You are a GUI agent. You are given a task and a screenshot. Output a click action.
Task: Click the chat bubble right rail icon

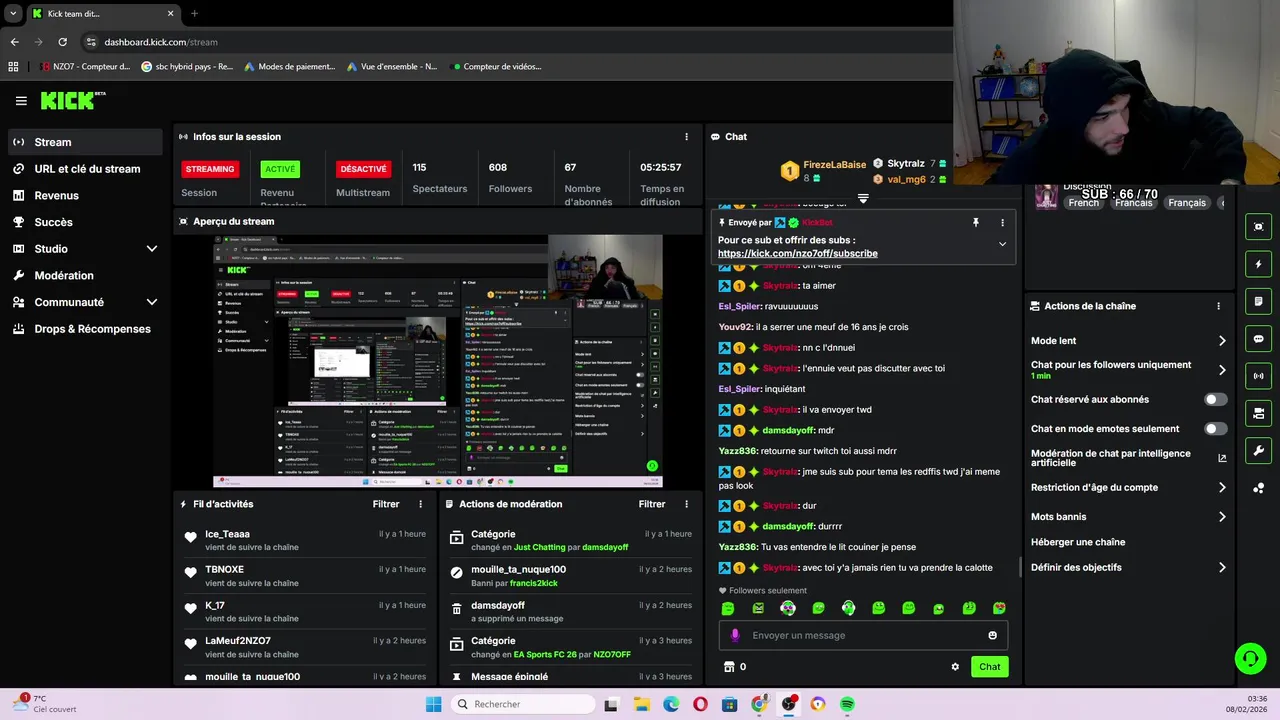point(1258,339)
